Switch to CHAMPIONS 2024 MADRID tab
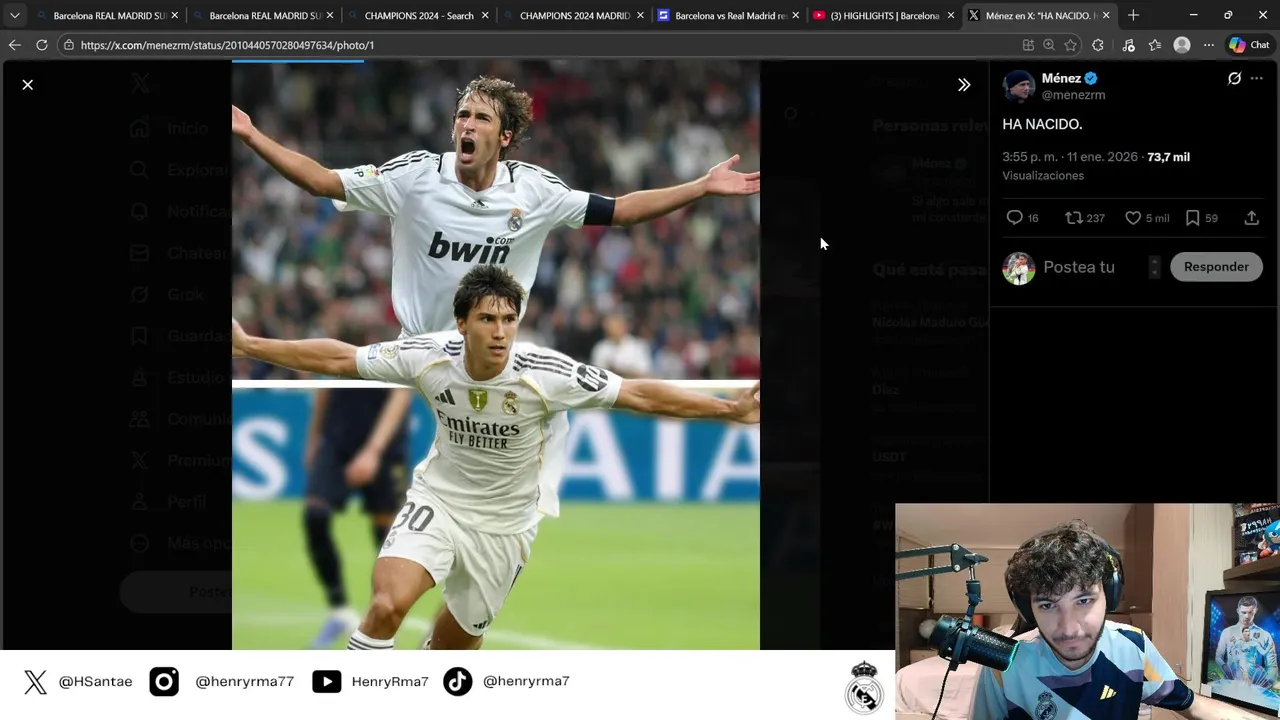 [x=575, y=15]
